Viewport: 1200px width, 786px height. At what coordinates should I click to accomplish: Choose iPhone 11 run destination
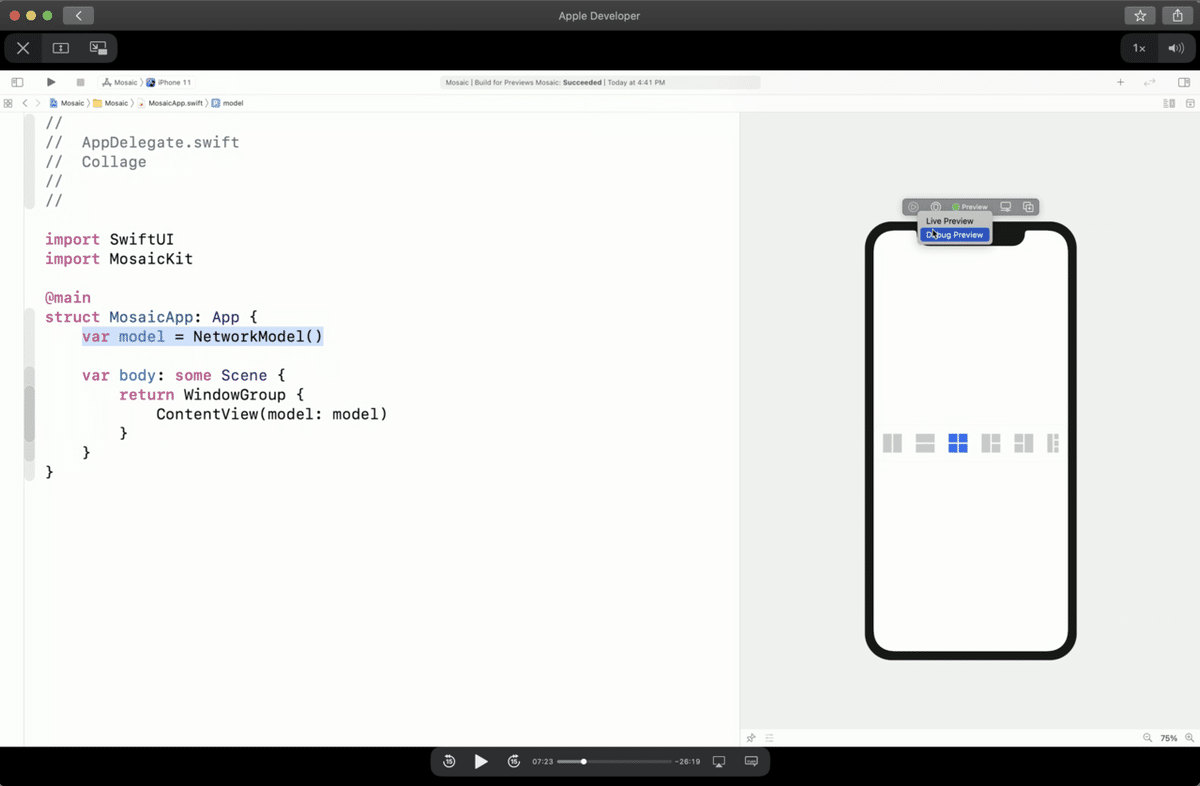point(169,82)
